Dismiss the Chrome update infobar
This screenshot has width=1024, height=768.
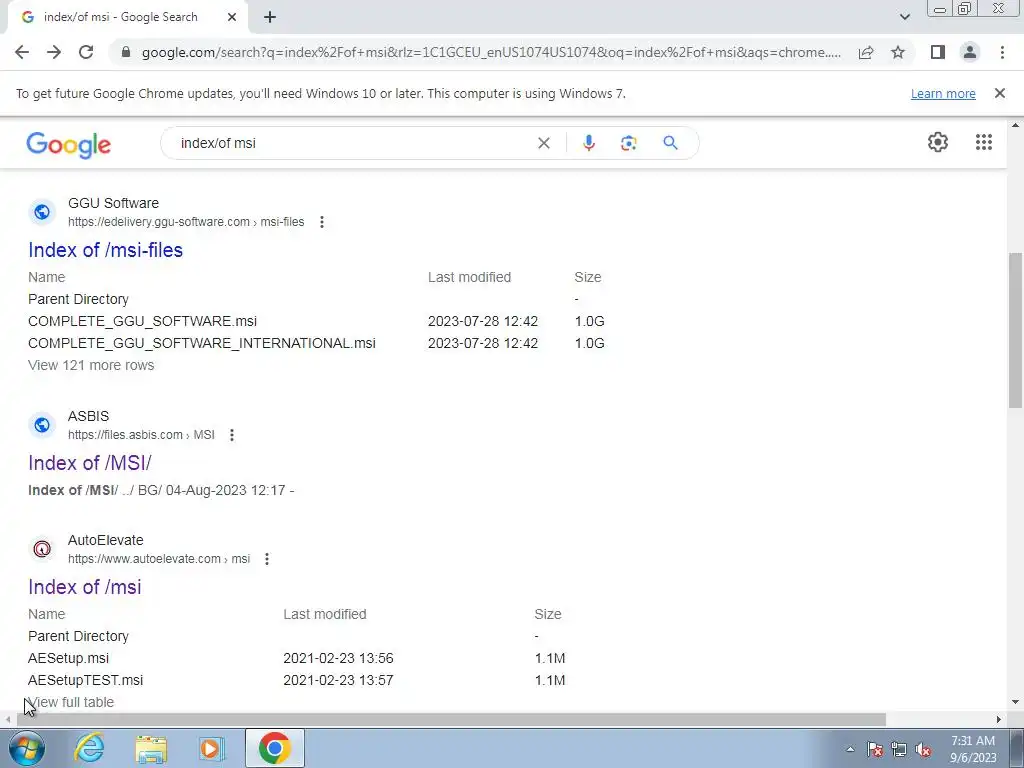(x=999, y=93)
